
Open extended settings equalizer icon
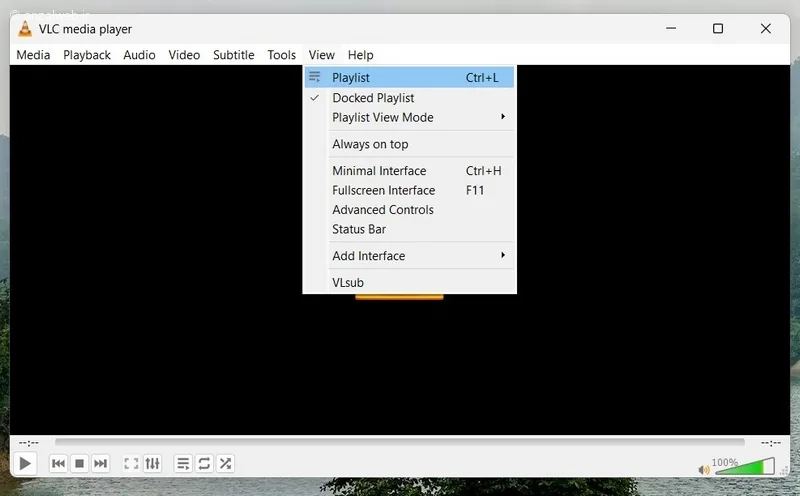(153, 464)
